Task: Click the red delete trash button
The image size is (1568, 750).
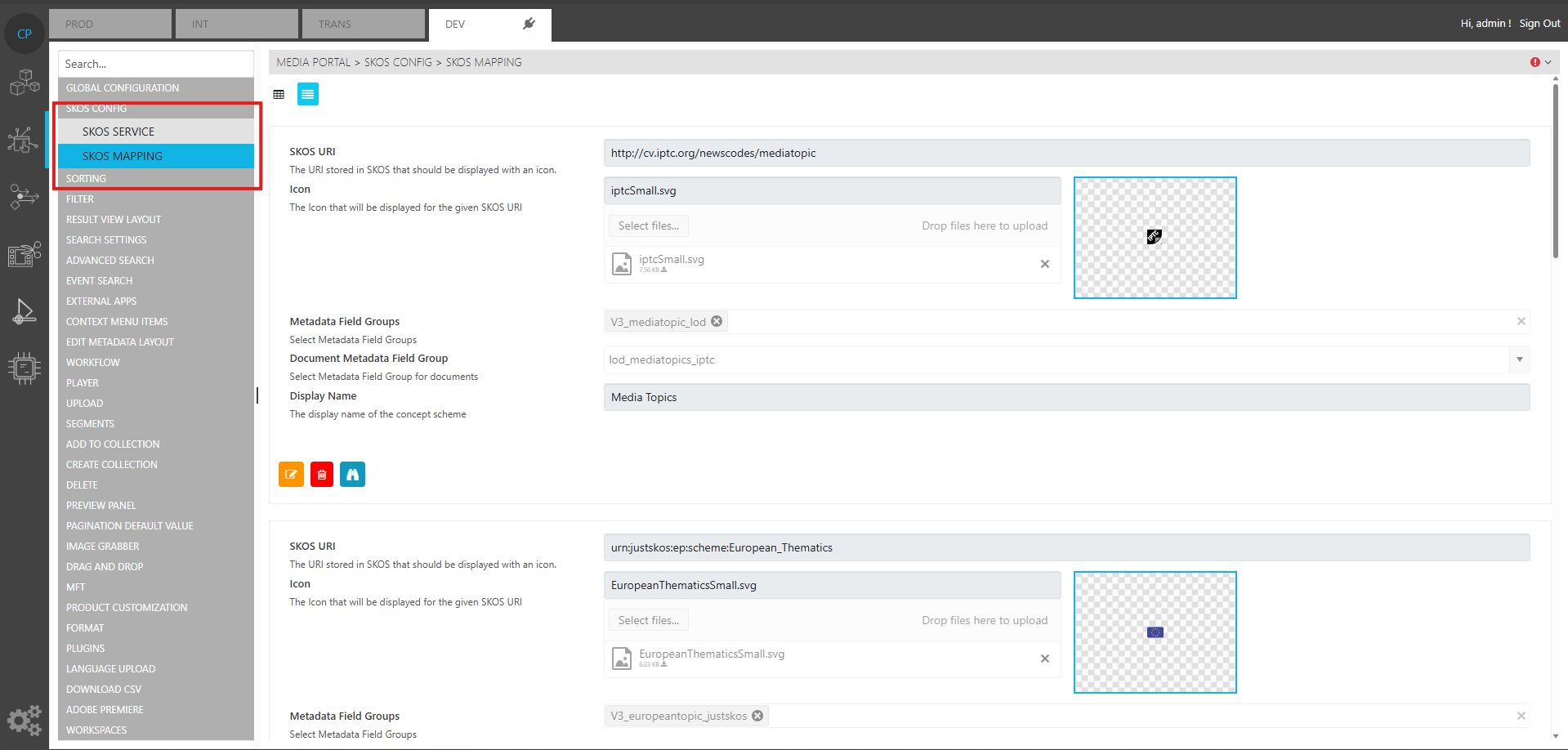Action: coord(322,475)
